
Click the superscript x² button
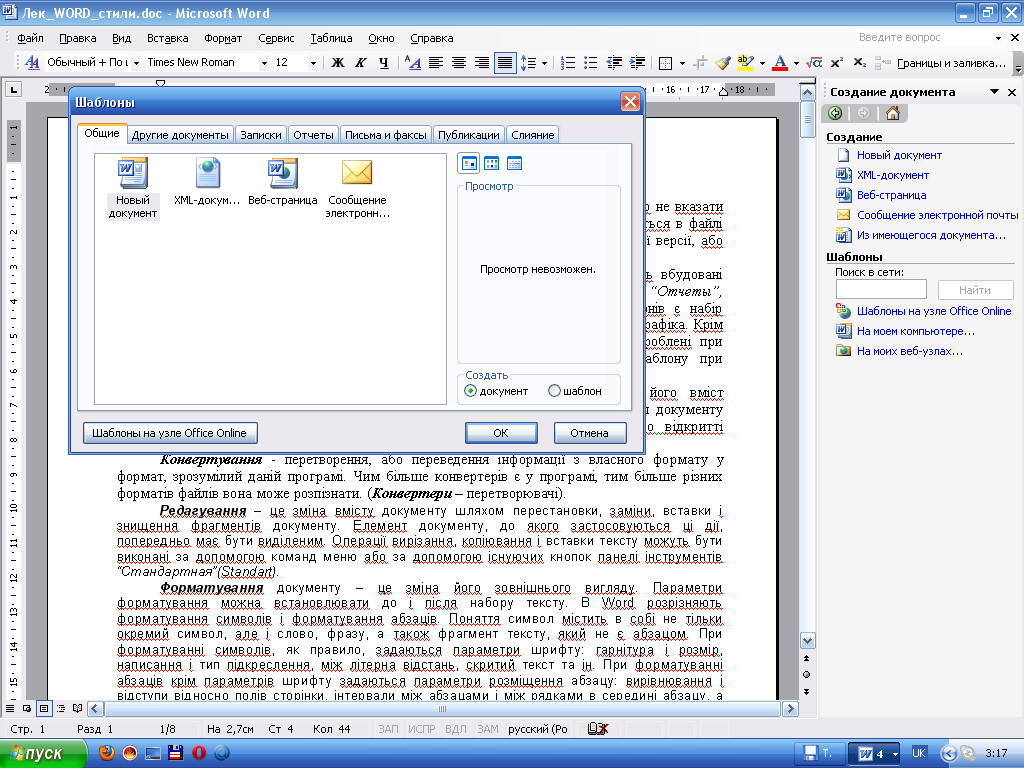(837, 63)
